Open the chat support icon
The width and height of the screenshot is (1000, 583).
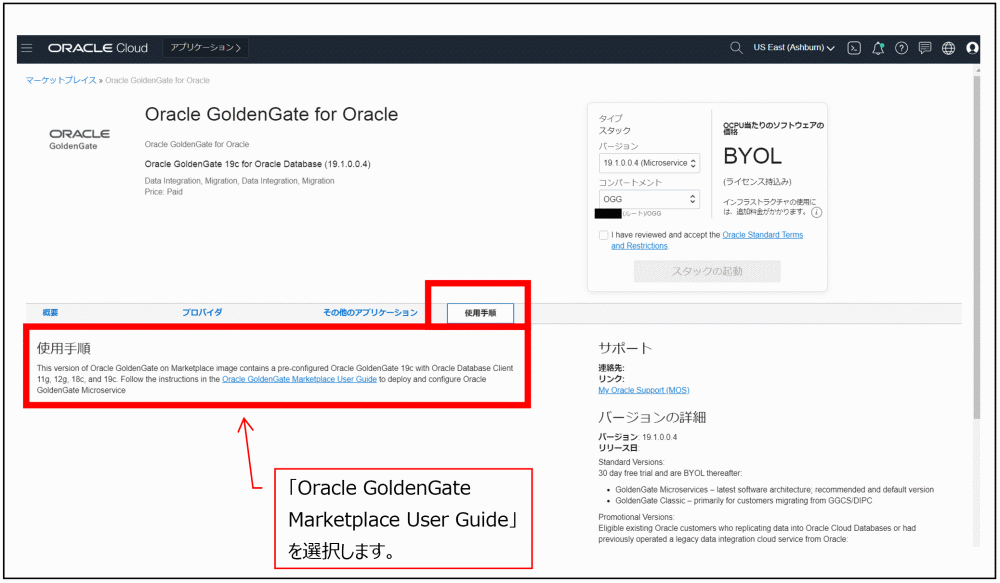pyautogui.click(x=925, y=48)
